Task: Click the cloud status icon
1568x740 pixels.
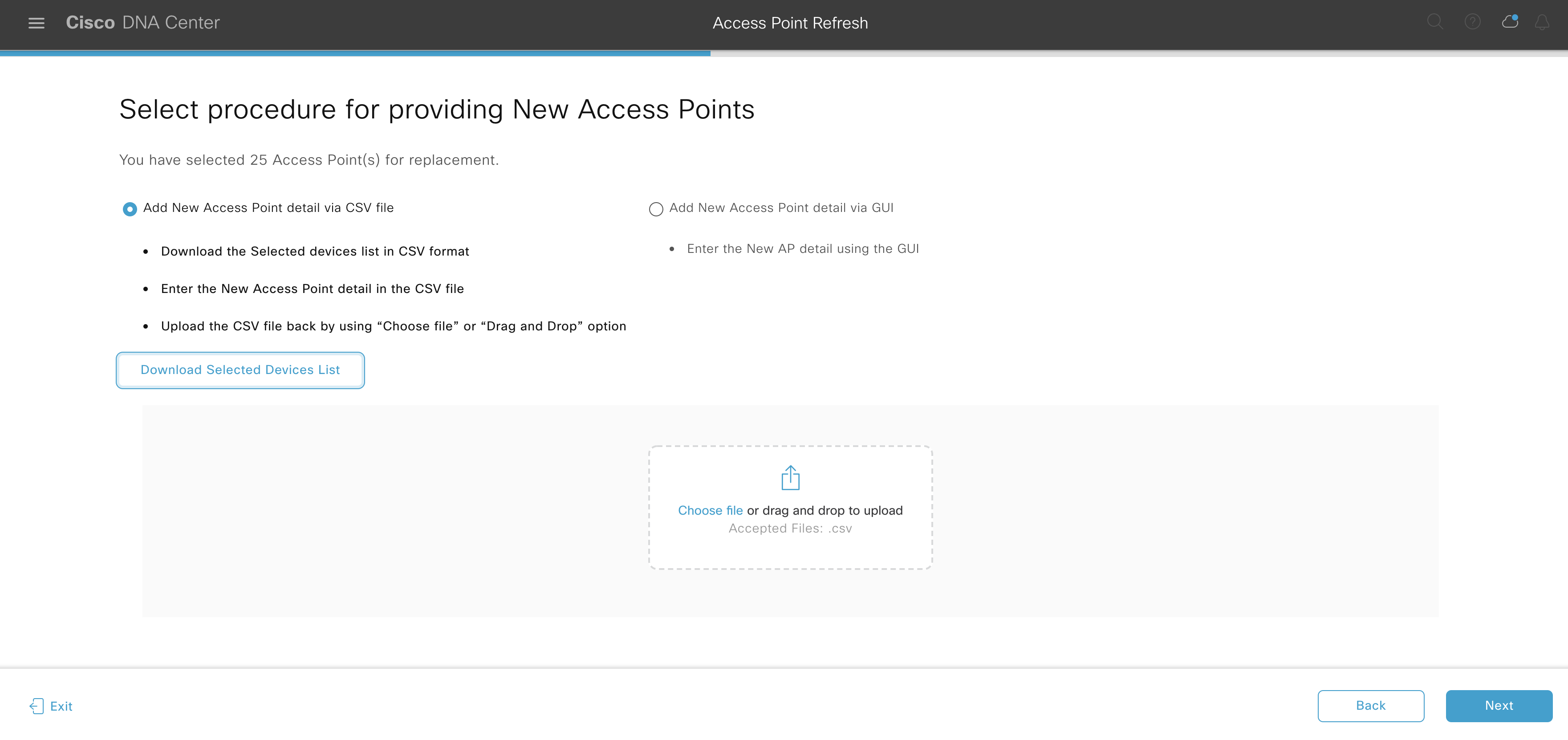Action: [1510, 23]
